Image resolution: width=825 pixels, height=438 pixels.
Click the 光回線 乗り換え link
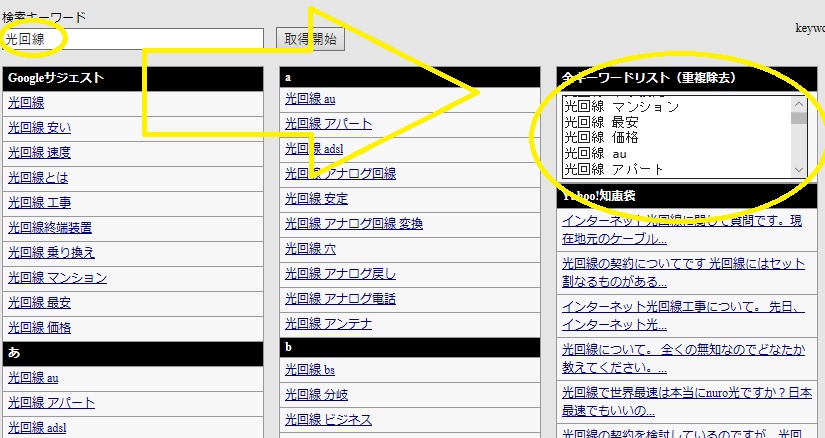pyautogui.click(x=52, y=253)
